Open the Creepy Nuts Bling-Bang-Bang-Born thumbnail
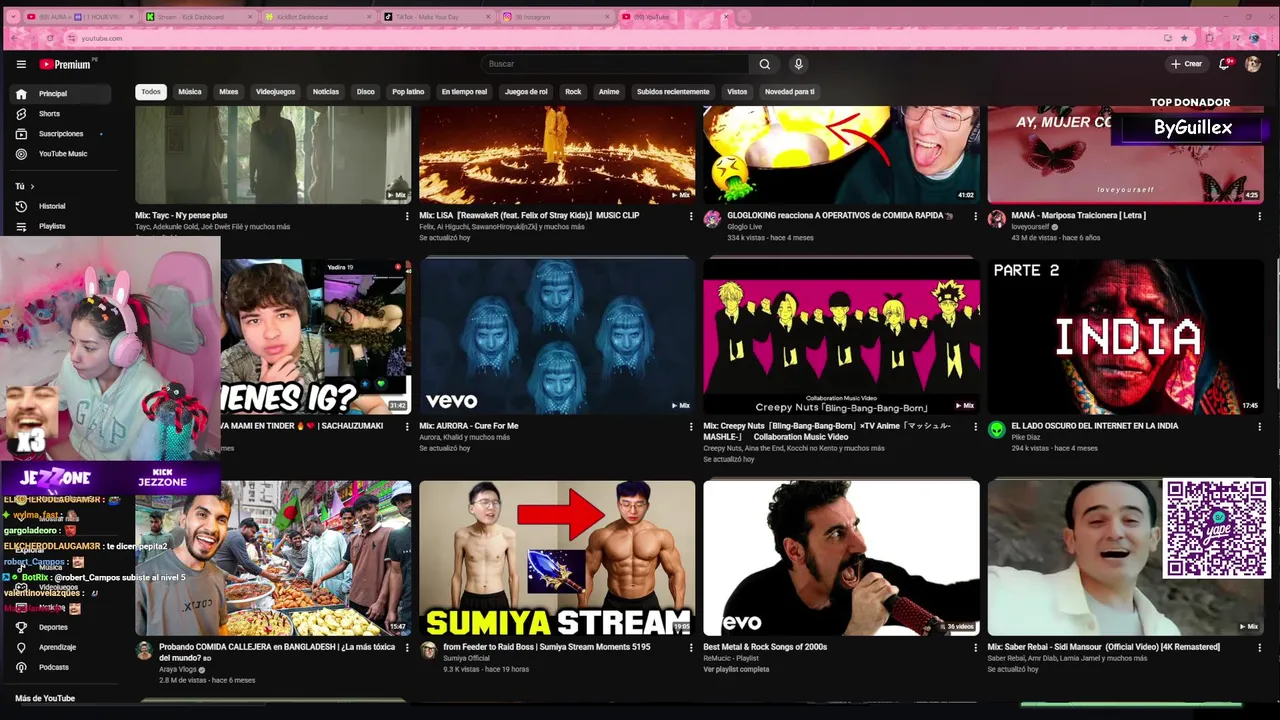Image resolution: width=1280 pixels, height=720 pixels. pyautogui.click(x=841, y=336)
